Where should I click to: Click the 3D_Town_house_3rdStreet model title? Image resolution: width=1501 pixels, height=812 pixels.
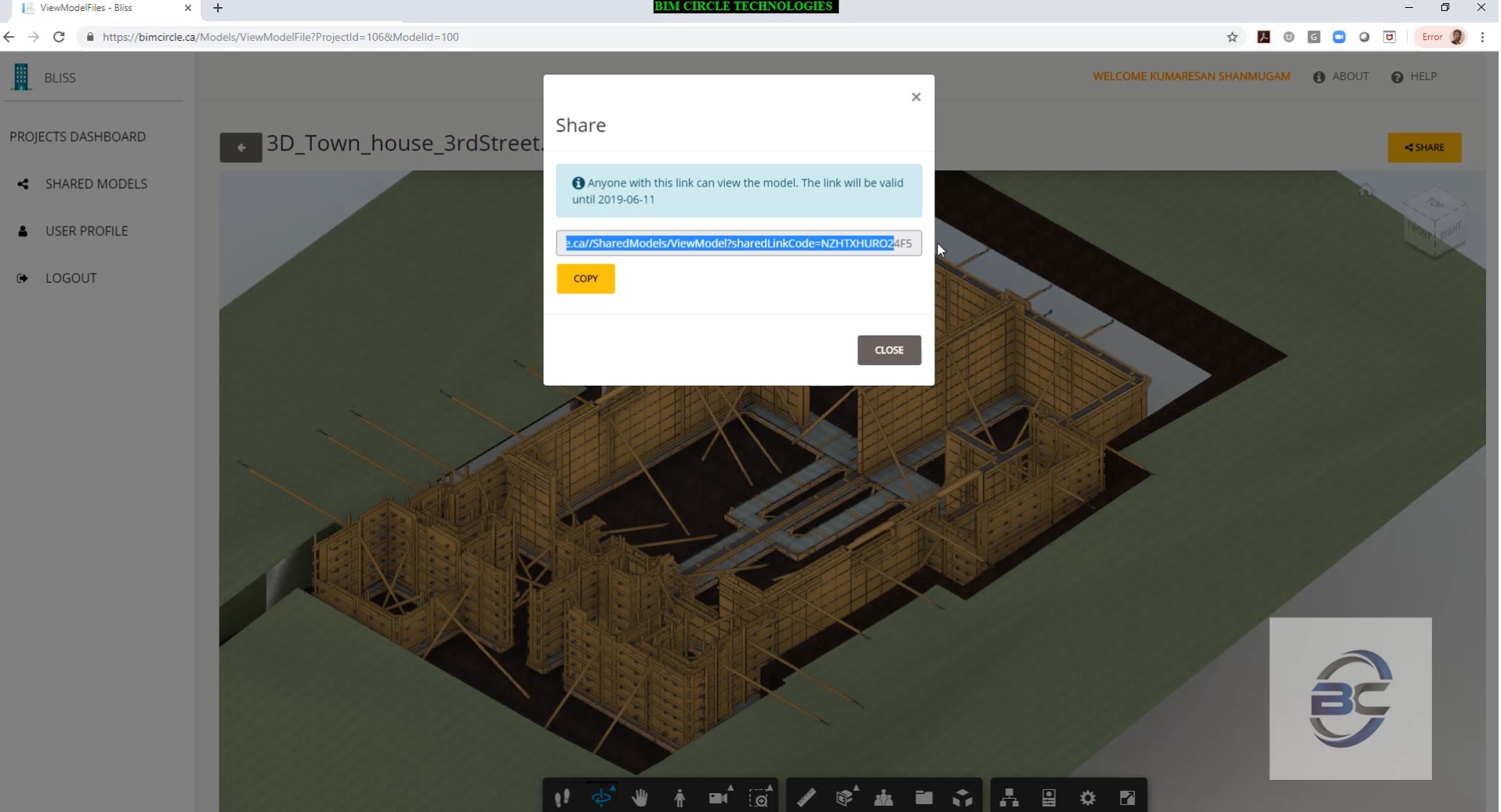click(x=404, y=143)
